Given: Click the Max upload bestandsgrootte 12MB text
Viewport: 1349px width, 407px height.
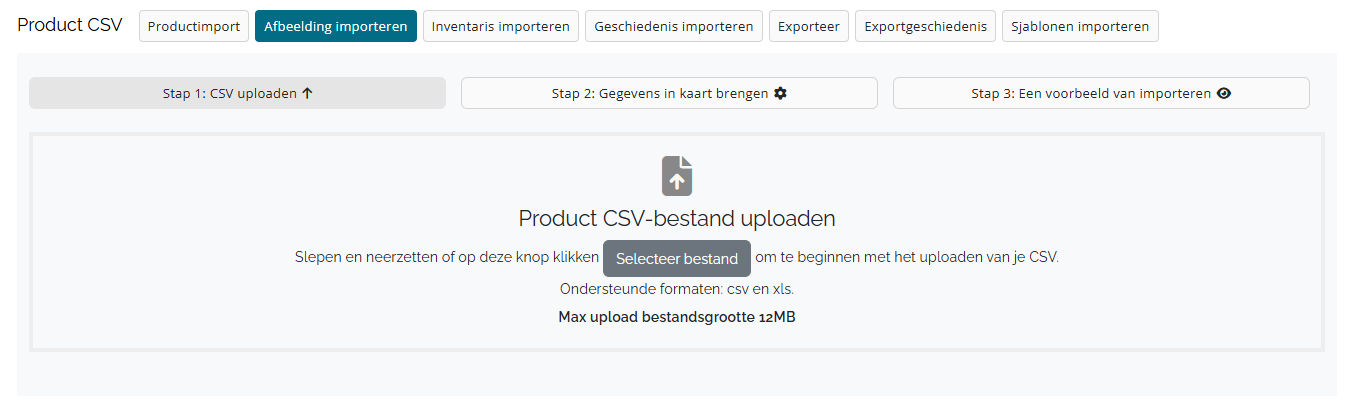Looking at the screenshot, I should pos(677,317).
